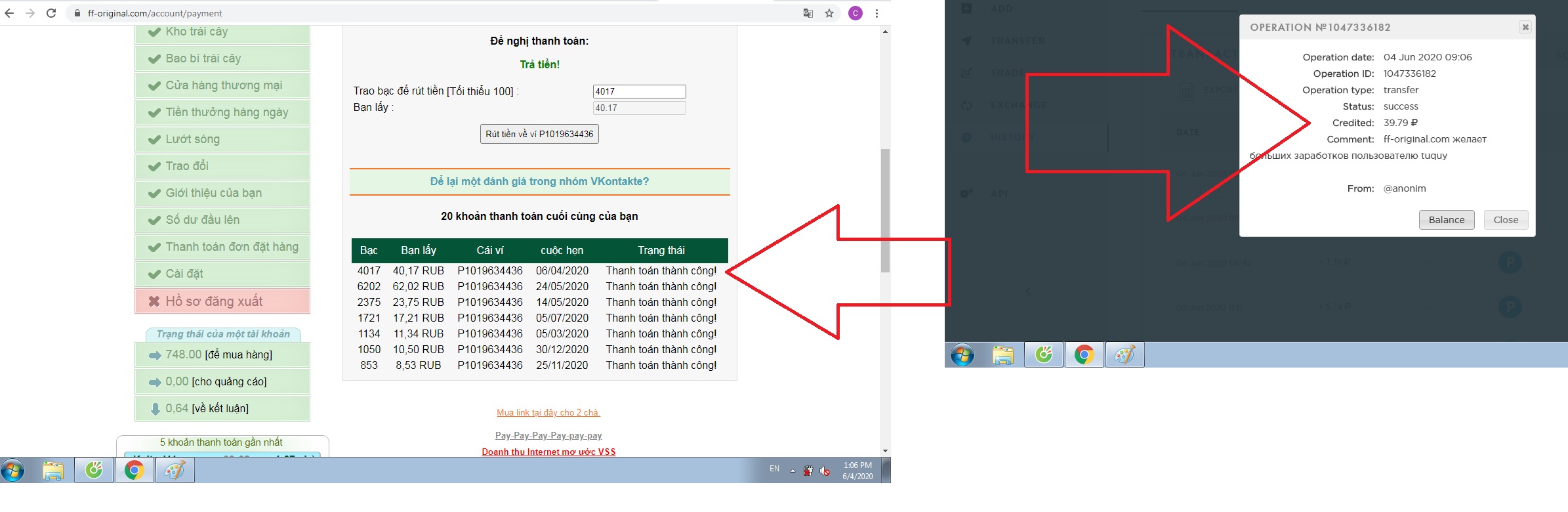
Task: Click the translate page icon in address bar
Action: [808, 13]
